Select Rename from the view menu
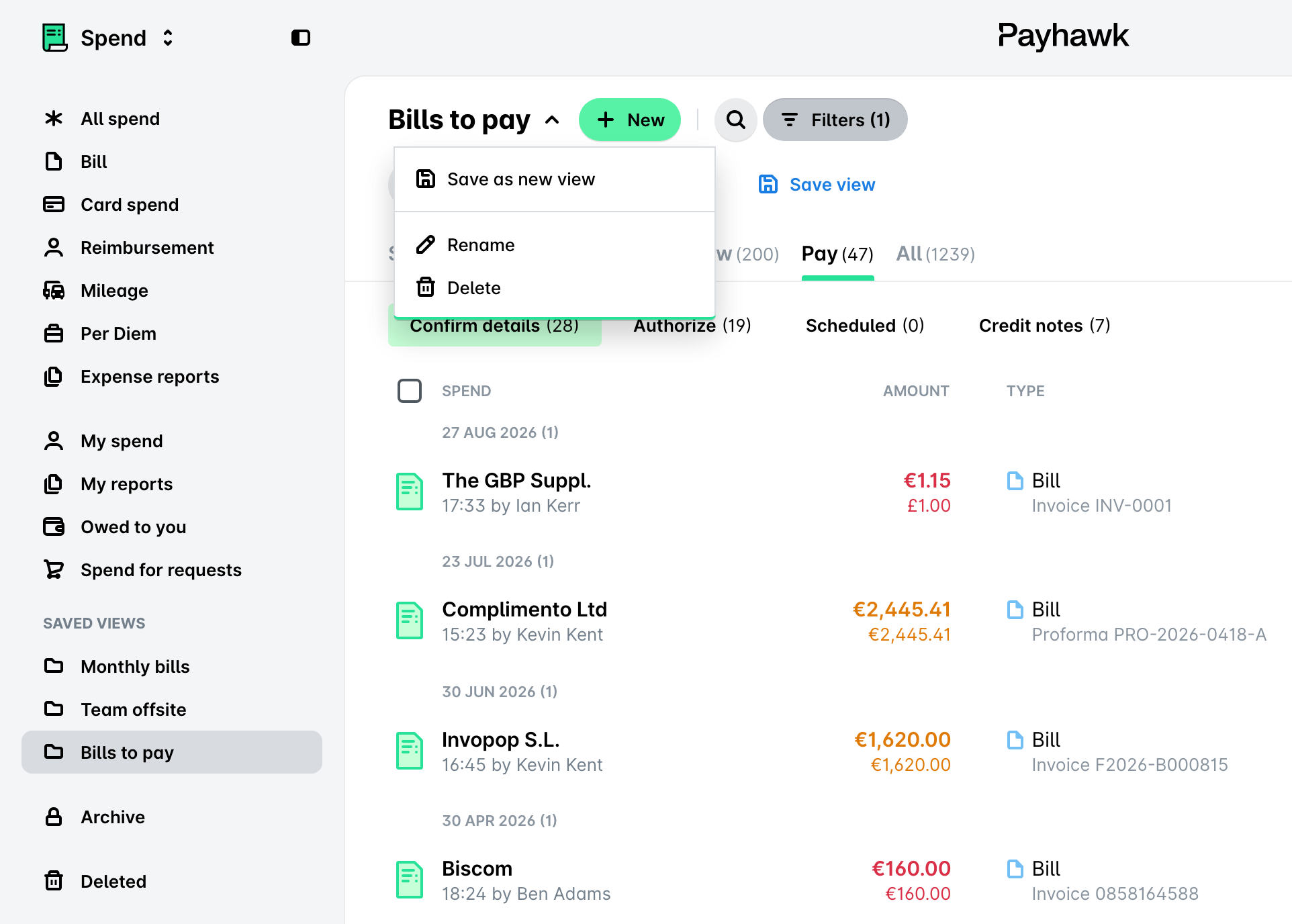Image resolution: width=1292 pixels, height=924 pixels. (555, 245)
